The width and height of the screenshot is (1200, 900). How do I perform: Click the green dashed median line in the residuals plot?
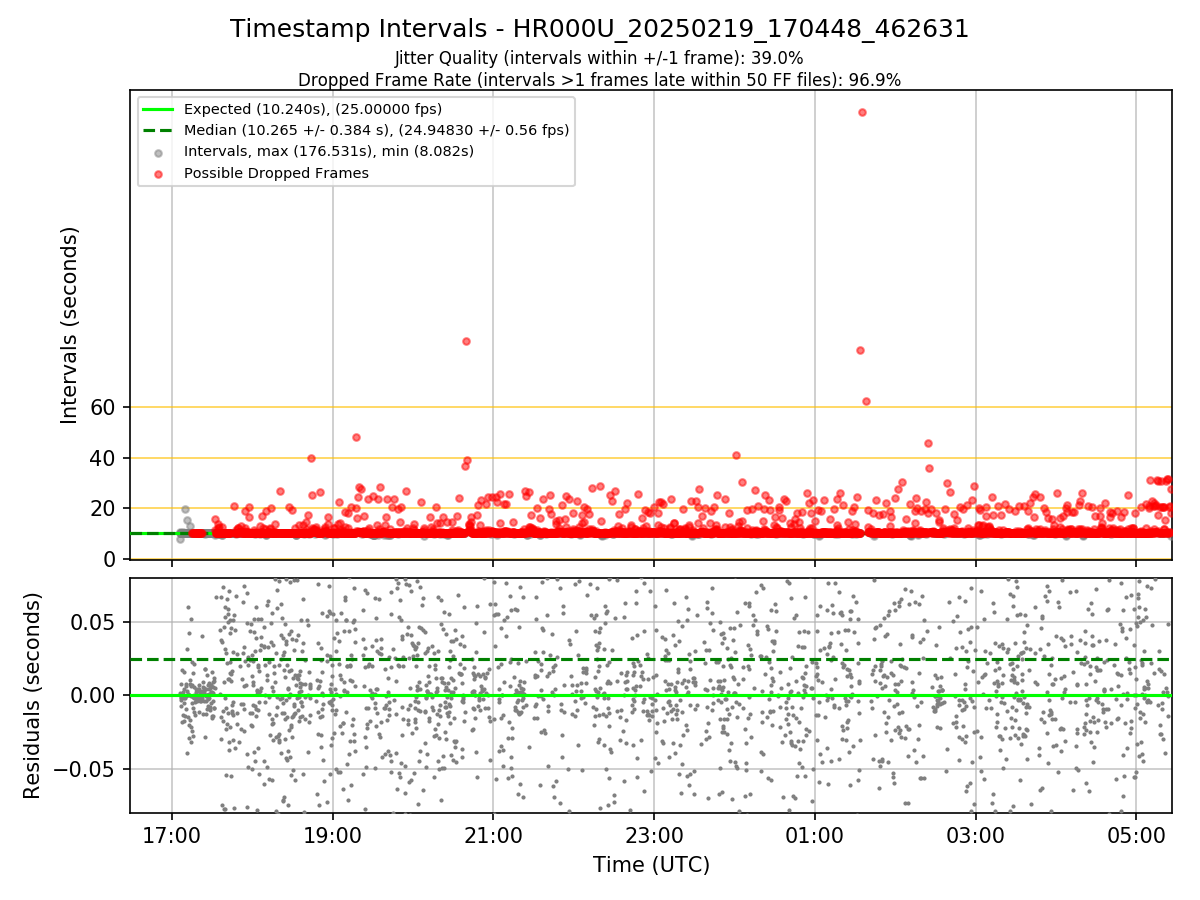650,659
